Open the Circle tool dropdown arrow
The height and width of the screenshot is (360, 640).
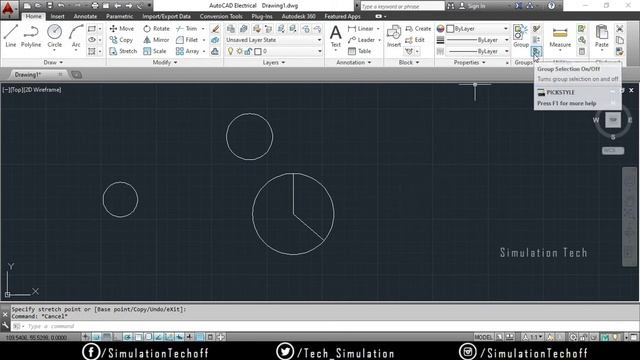(x=54, y=50)
